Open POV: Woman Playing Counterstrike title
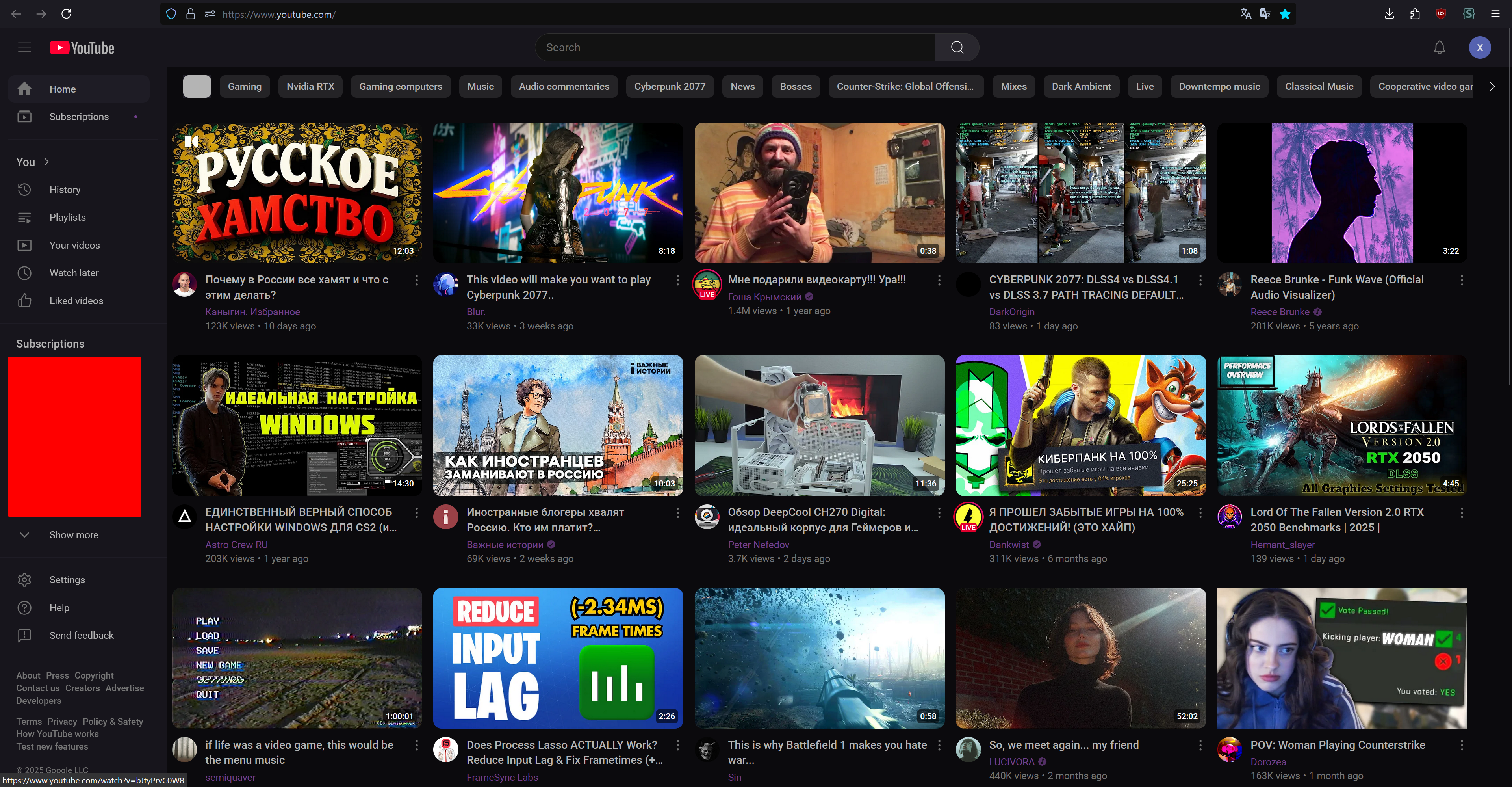1512x787 pixels. [1338, 745]
